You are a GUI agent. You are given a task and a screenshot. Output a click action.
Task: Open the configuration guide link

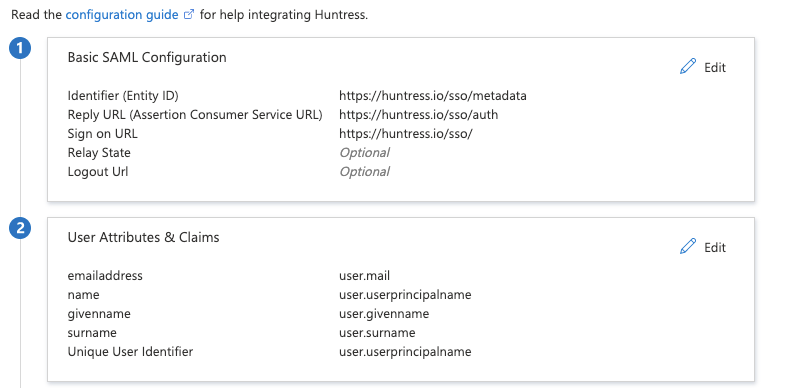pyautogui.click(x=122, y=15)
